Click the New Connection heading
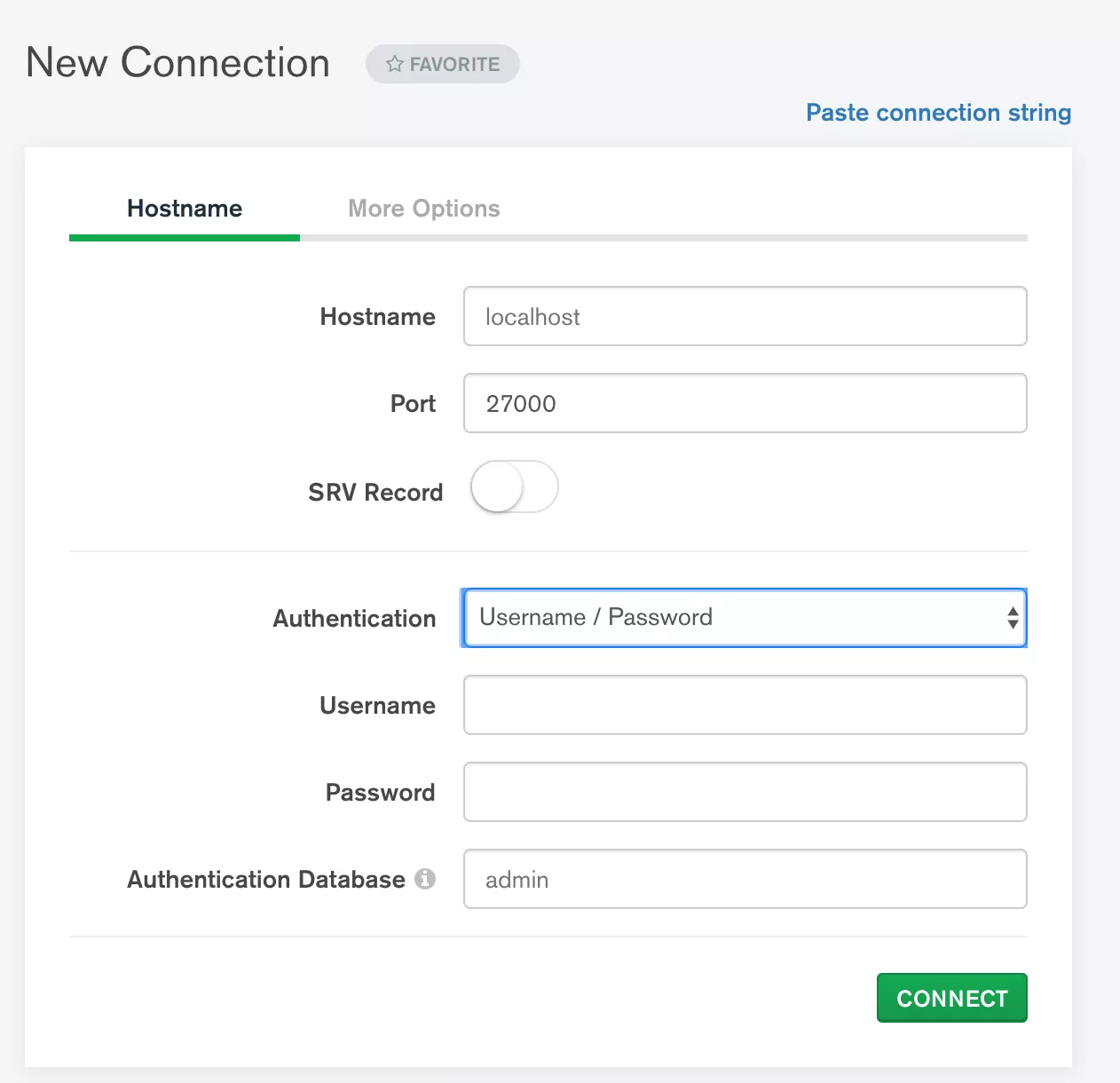The width and height of the screenshot is (1120, 1083). [178, 63]
